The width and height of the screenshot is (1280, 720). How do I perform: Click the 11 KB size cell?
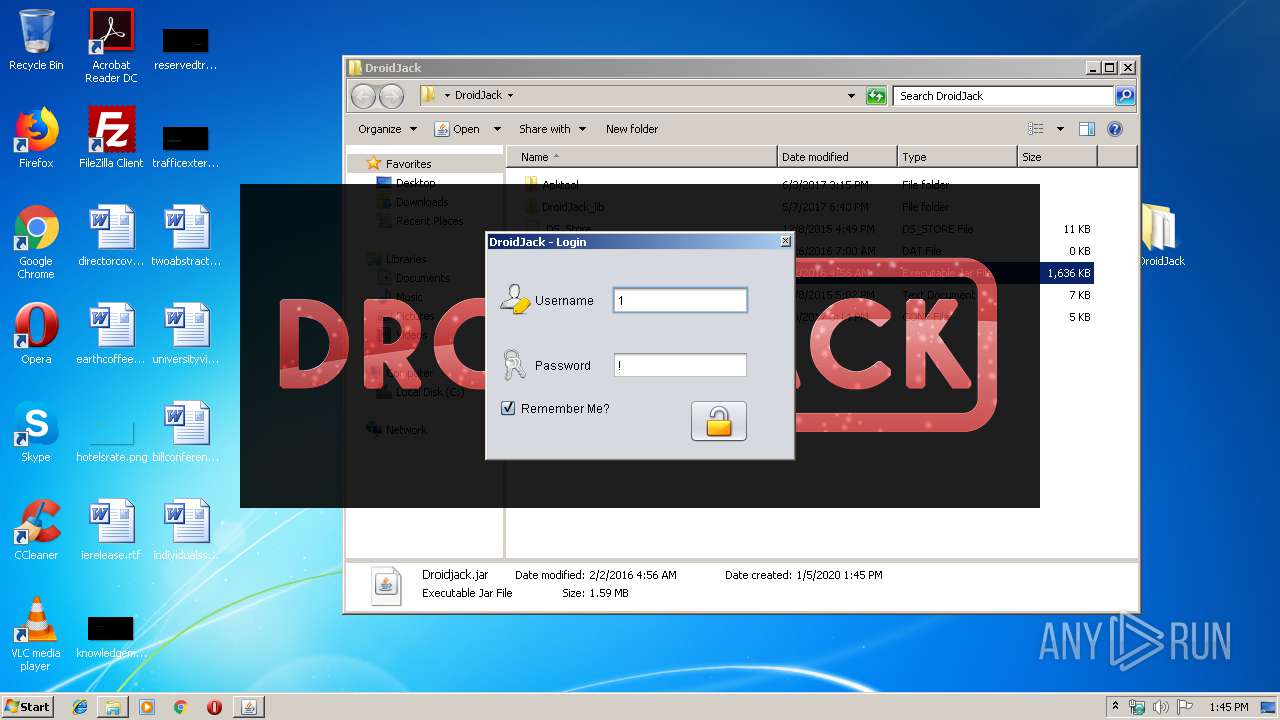tap(1077, 229)
